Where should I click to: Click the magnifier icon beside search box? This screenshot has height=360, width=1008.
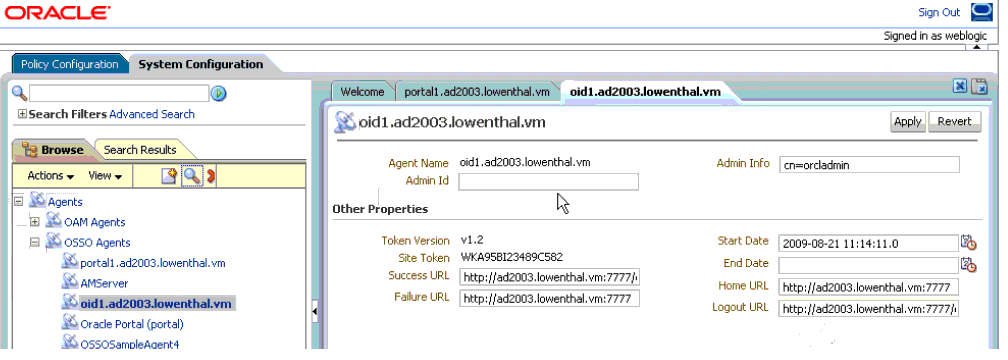point(19,93)
